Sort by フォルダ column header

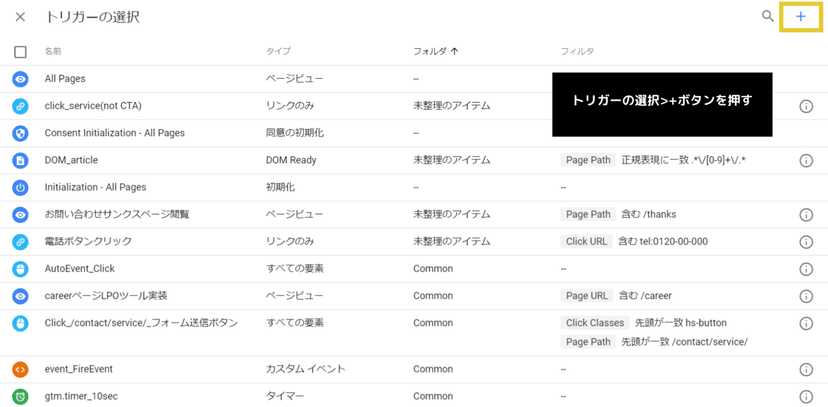pyautogui.click(x=436, y=52)
